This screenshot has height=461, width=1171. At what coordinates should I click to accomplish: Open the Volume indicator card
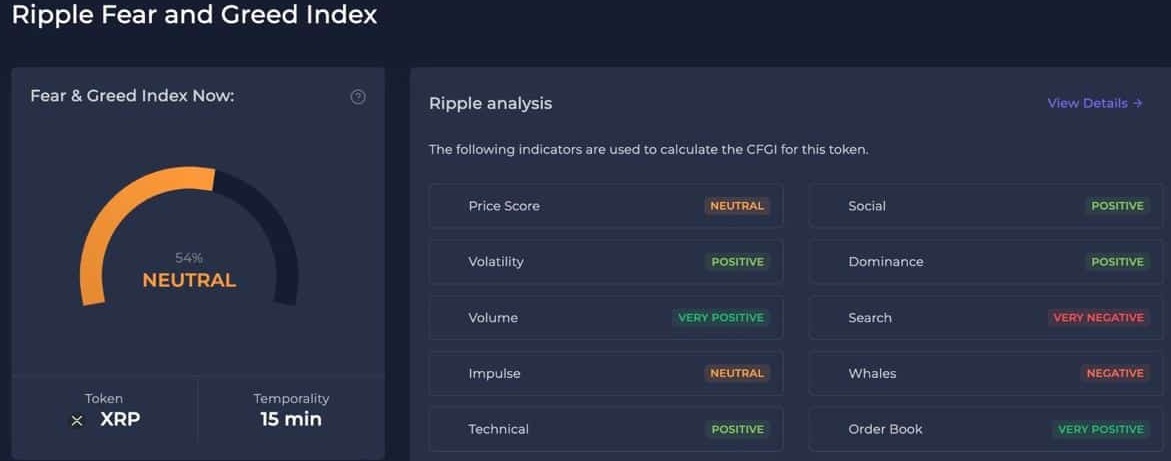point(606,318)
